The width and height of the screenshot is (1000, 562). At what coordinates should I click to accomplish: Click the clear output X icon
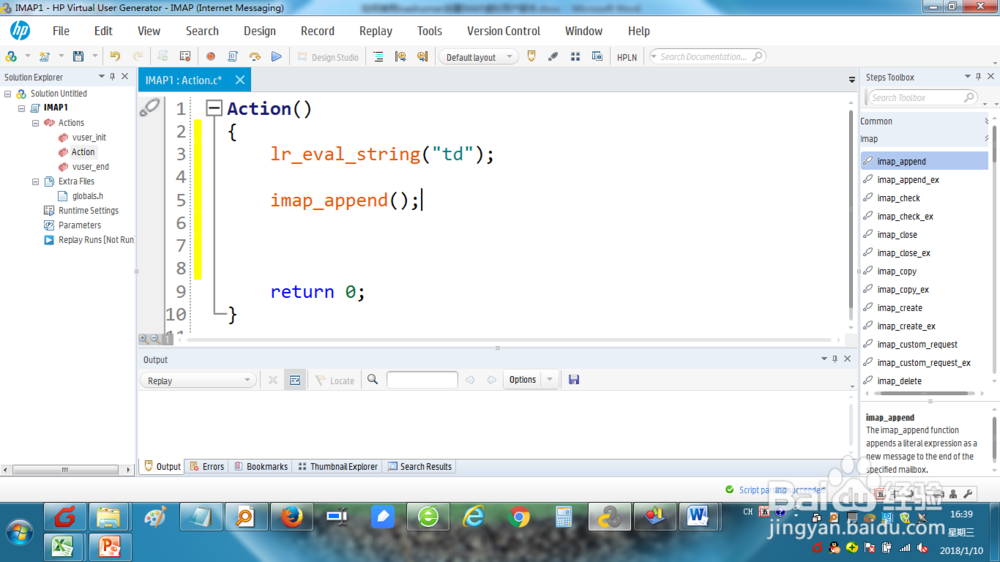pos(273,380)
